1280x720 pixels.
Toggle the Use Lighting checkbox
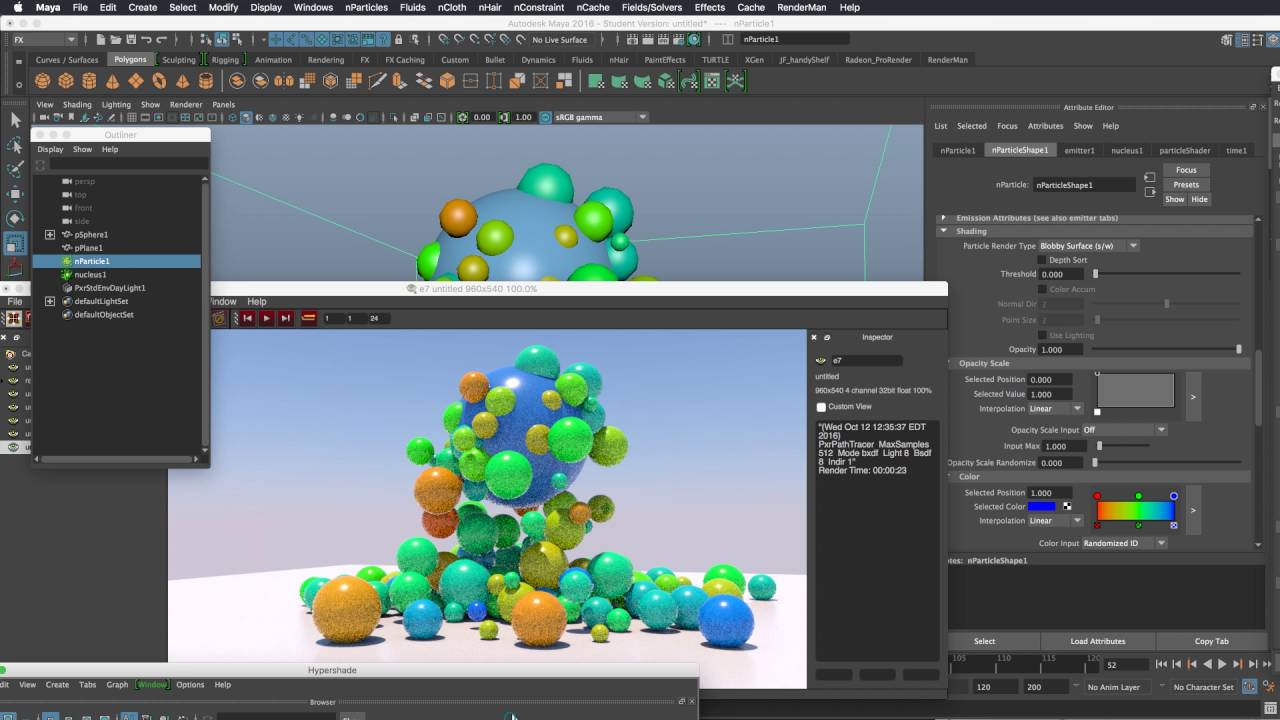pyautogui.click(x=1042, y=335)
